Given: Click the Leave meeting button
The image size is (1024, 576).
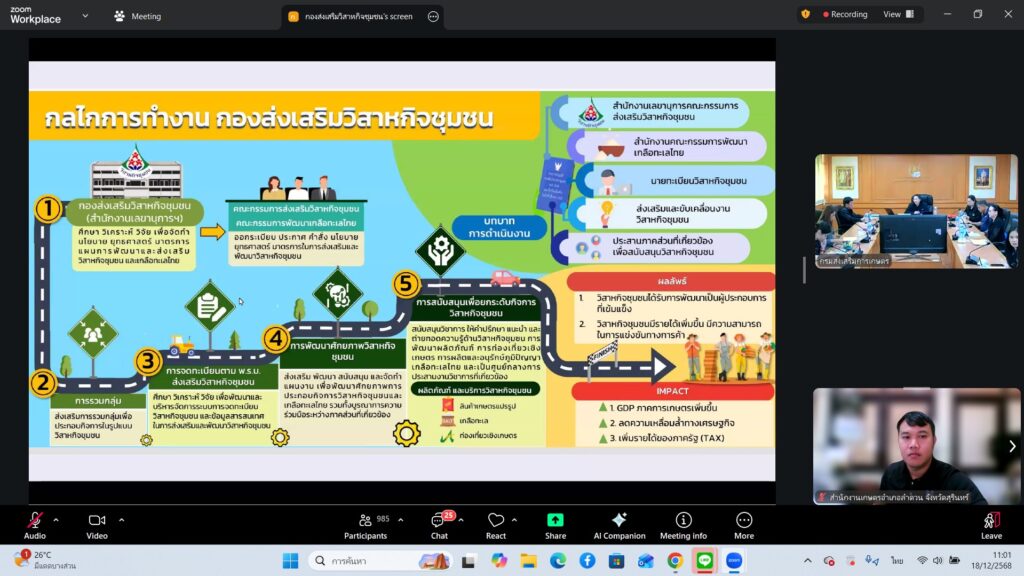Looking at the screenshot, I should pyautogui.click(x=991, y=524).
